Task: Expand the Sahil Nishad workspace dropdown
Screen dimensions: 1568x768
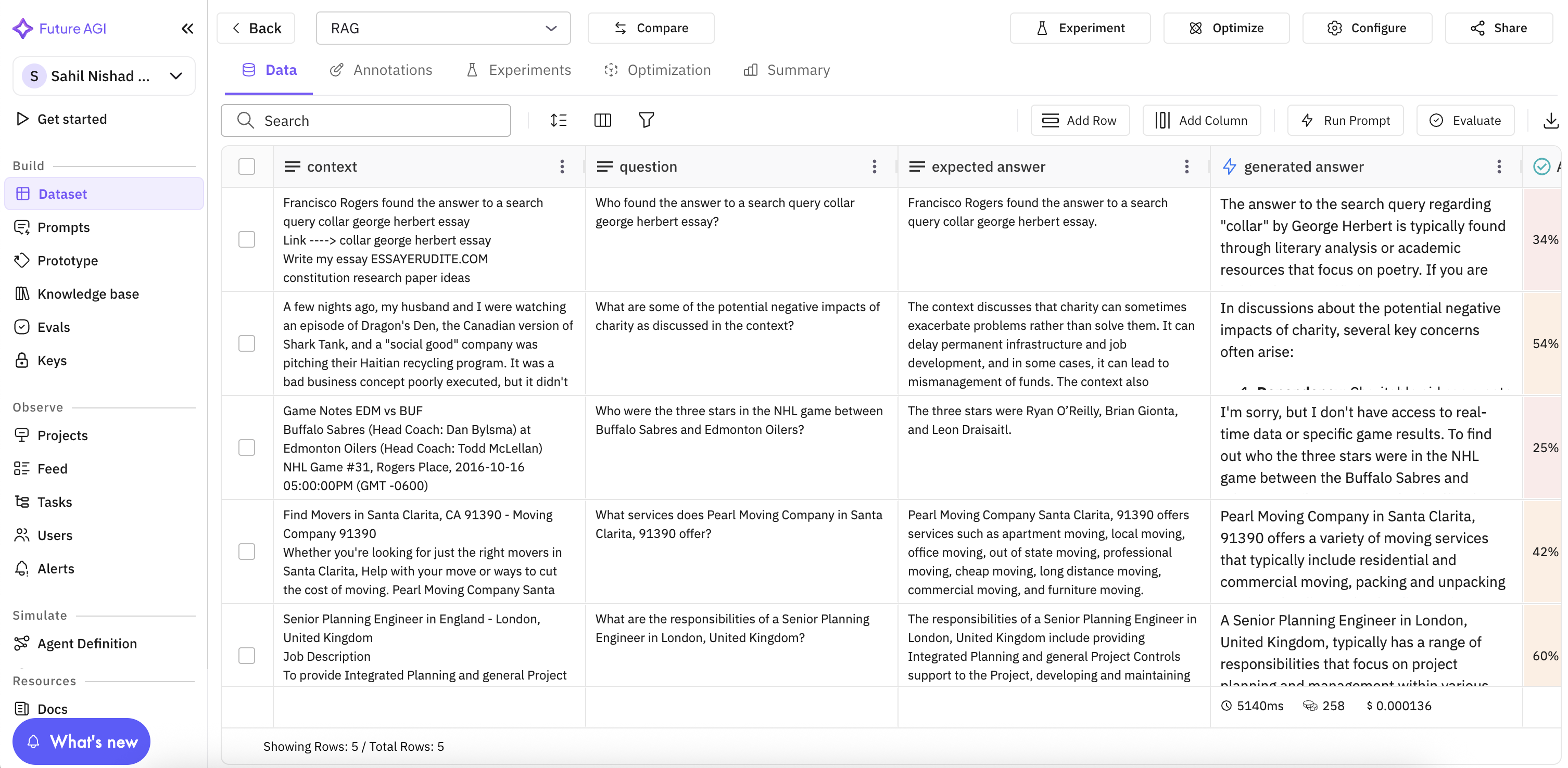Action: point(104,75)
